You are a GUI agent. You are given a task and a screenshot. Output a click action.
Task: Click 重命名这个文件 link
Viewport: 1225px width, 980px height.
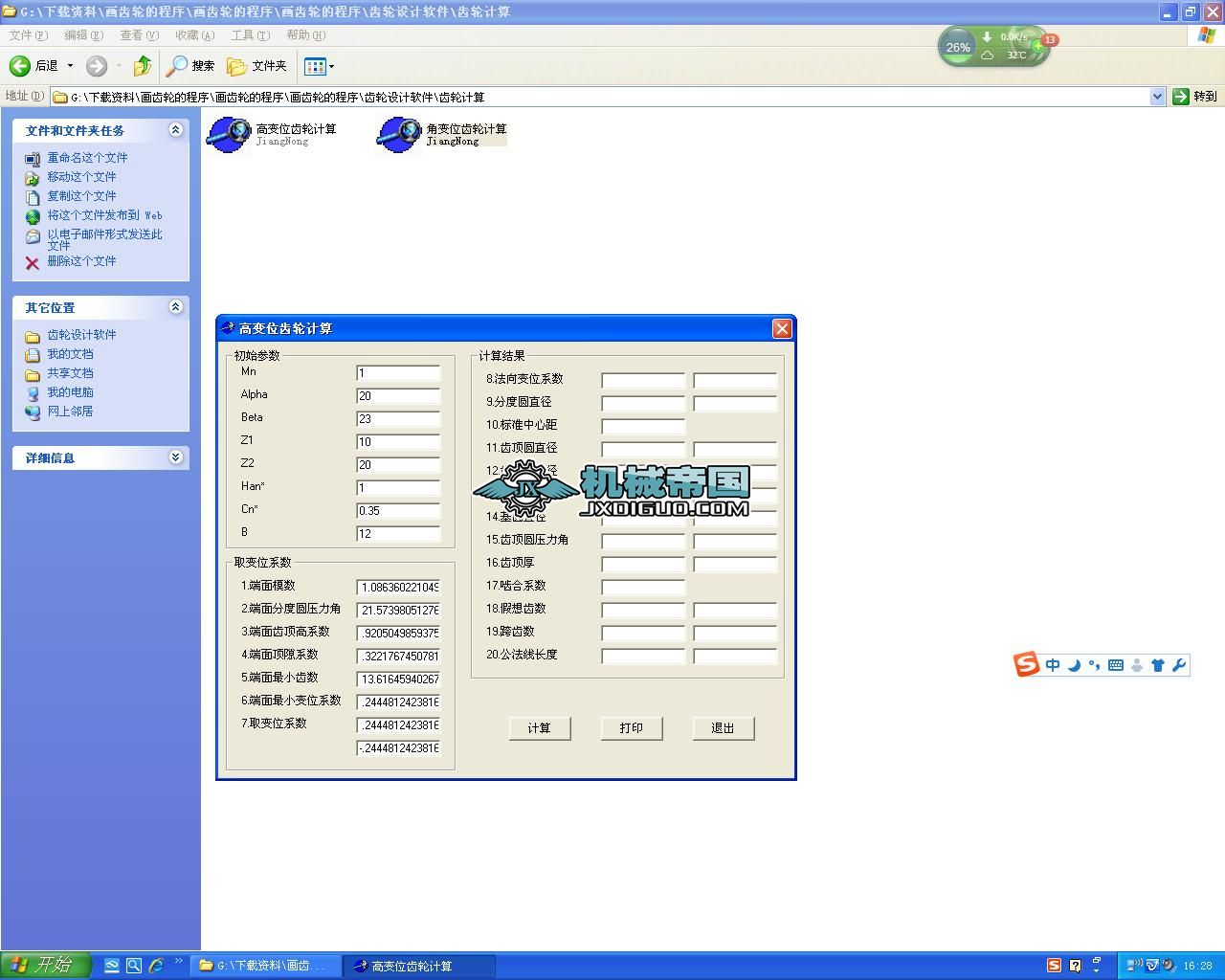[x=87, y=158]
